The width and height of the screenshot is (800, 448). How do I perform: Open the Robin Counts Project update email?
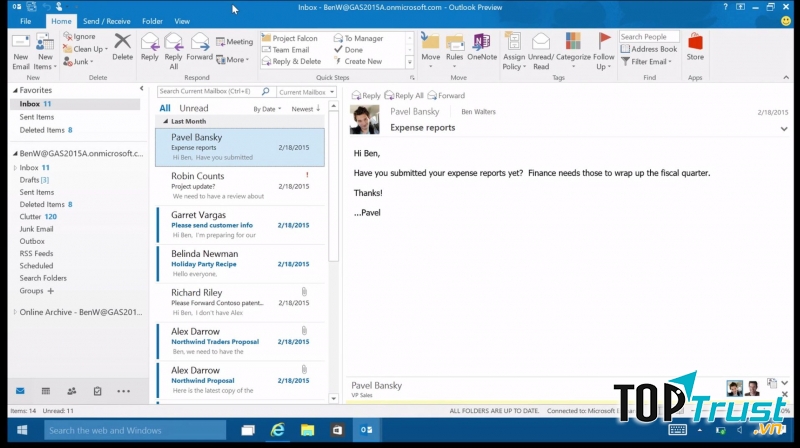(x=240, y=186)
